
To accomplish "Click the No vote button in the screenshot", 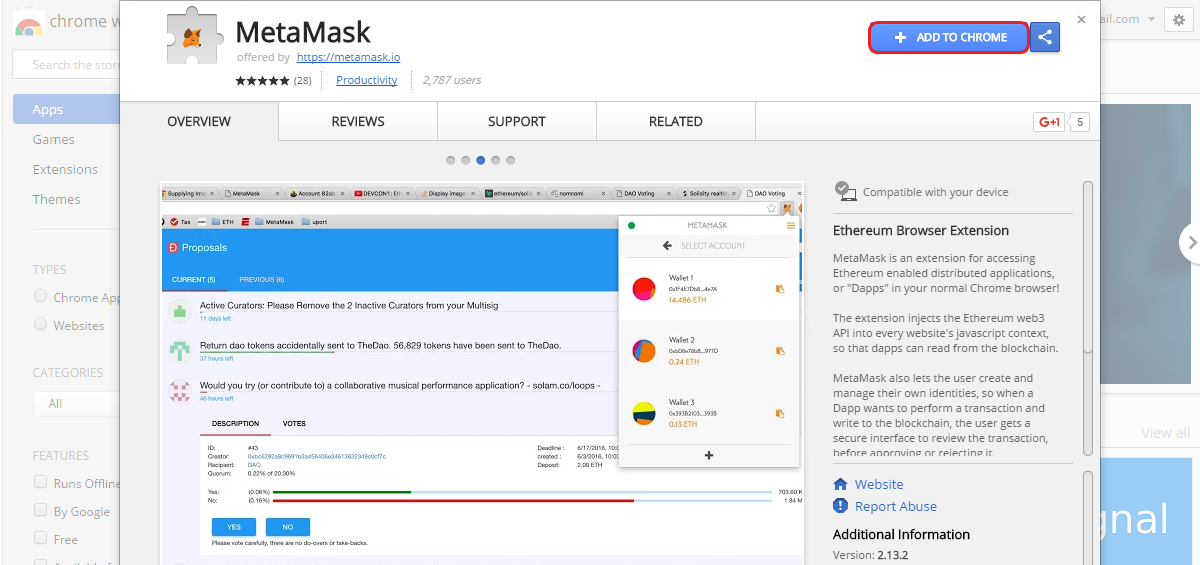I will (288, 526).
